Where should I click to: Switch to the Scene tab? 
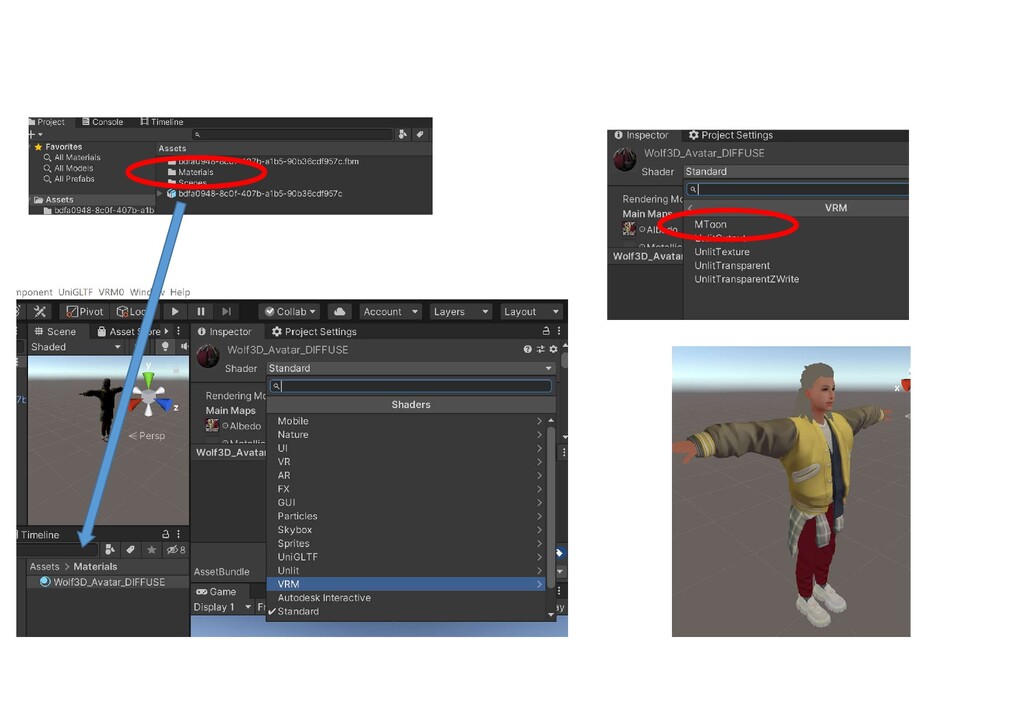[55, 331]
